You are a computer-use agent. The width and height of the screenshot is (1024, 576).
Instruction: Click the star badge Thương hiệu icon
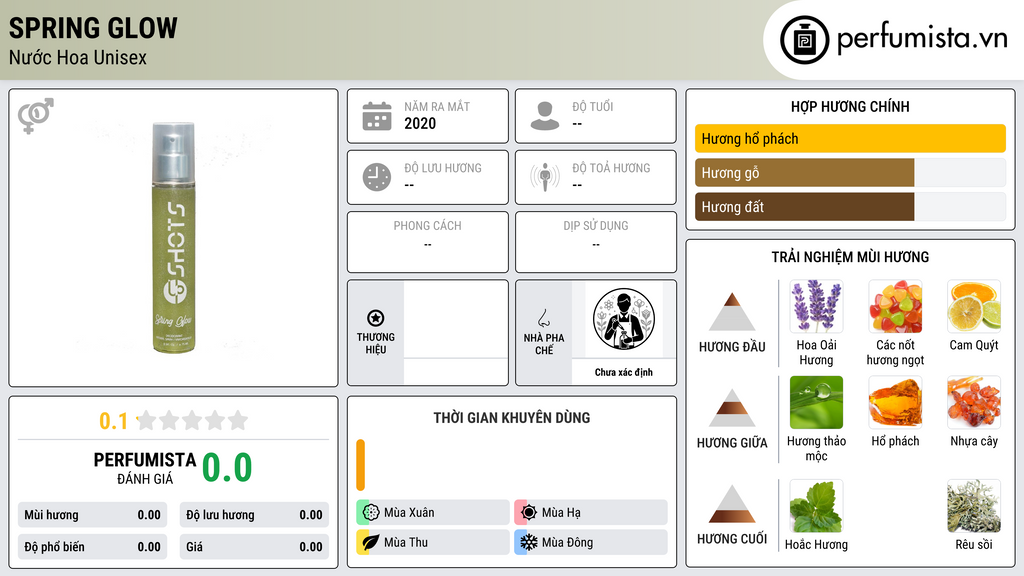tap(376, 318)
